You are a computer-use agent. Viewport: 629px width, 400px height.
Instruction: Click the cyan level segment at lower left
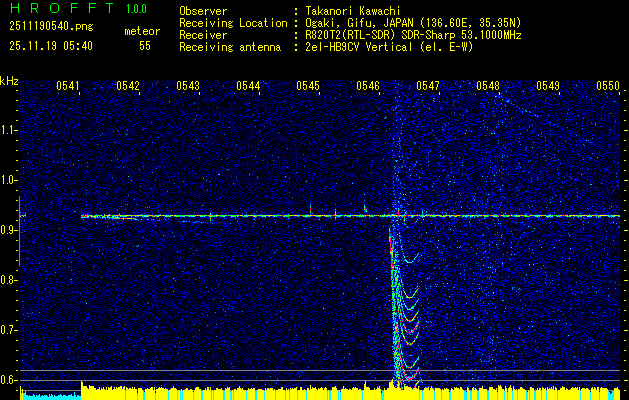tap(51, 395)
